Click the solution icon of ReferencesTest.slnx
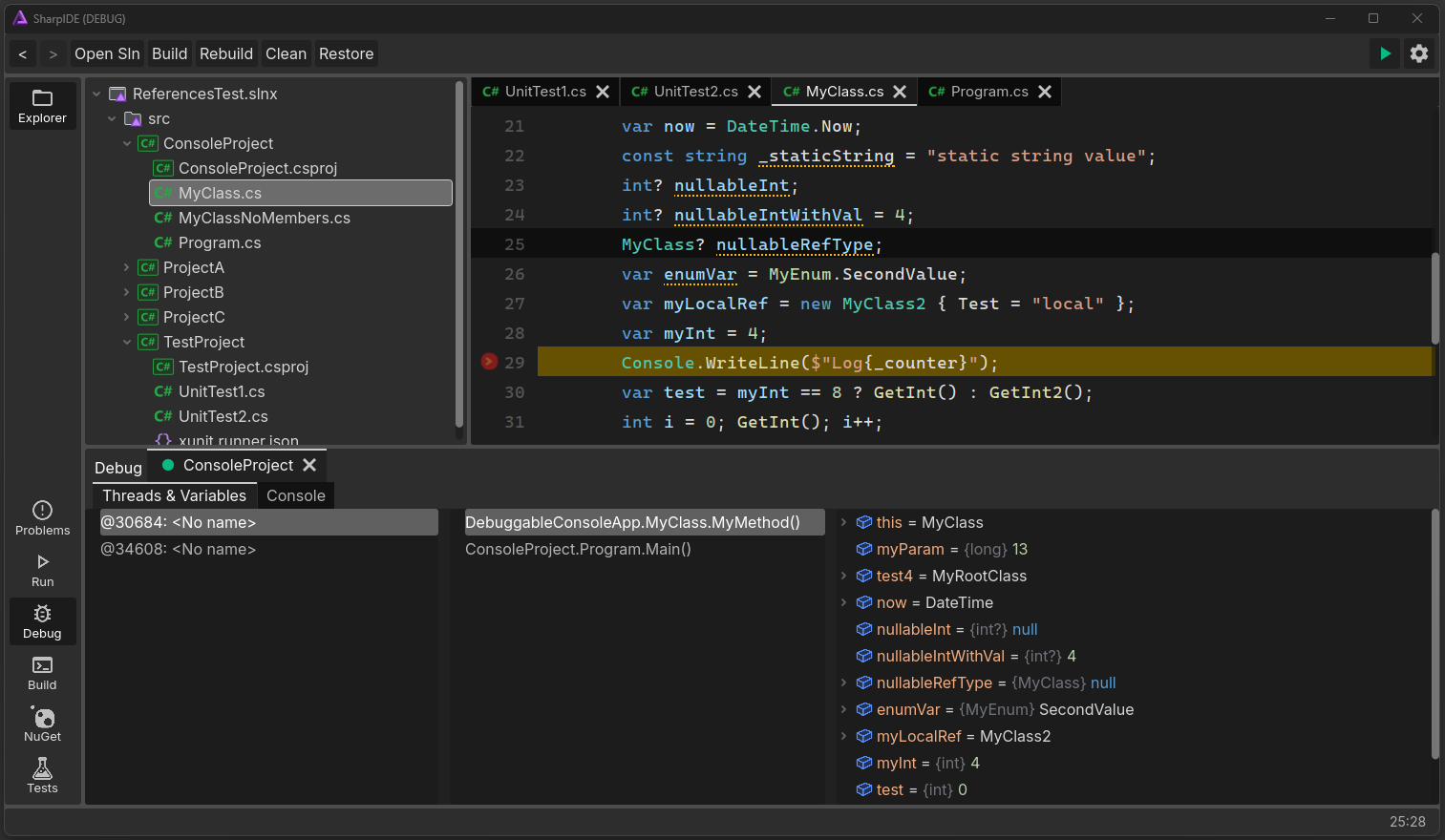1445x840 pixels. point(117,94)
